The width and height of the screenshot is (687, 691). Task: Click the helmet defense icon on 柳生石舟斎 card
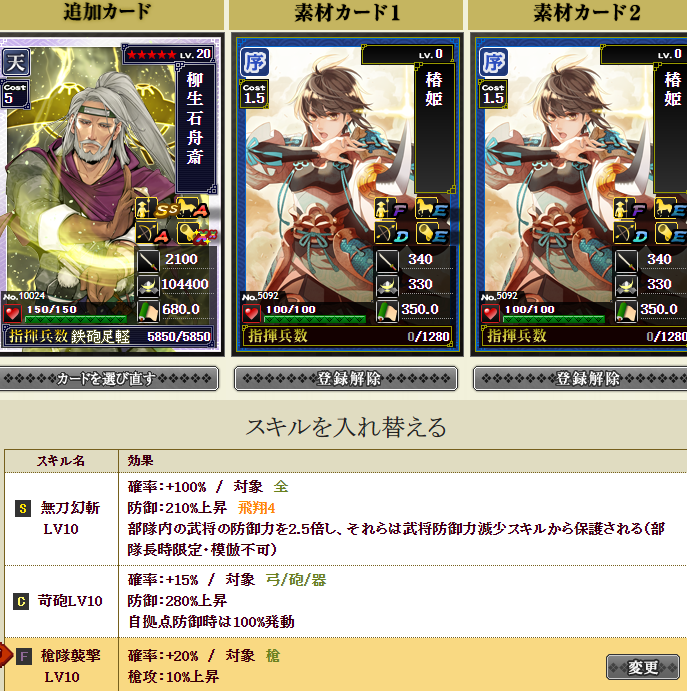pos(148,286)
